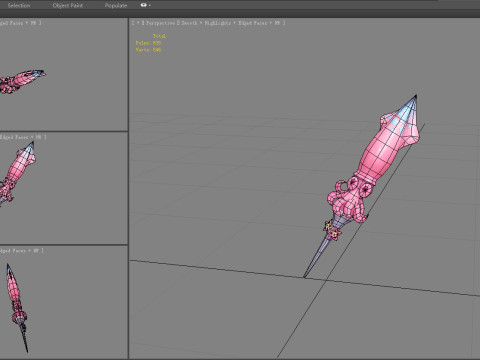Open the Populate ribbon tab

[116, 5]
